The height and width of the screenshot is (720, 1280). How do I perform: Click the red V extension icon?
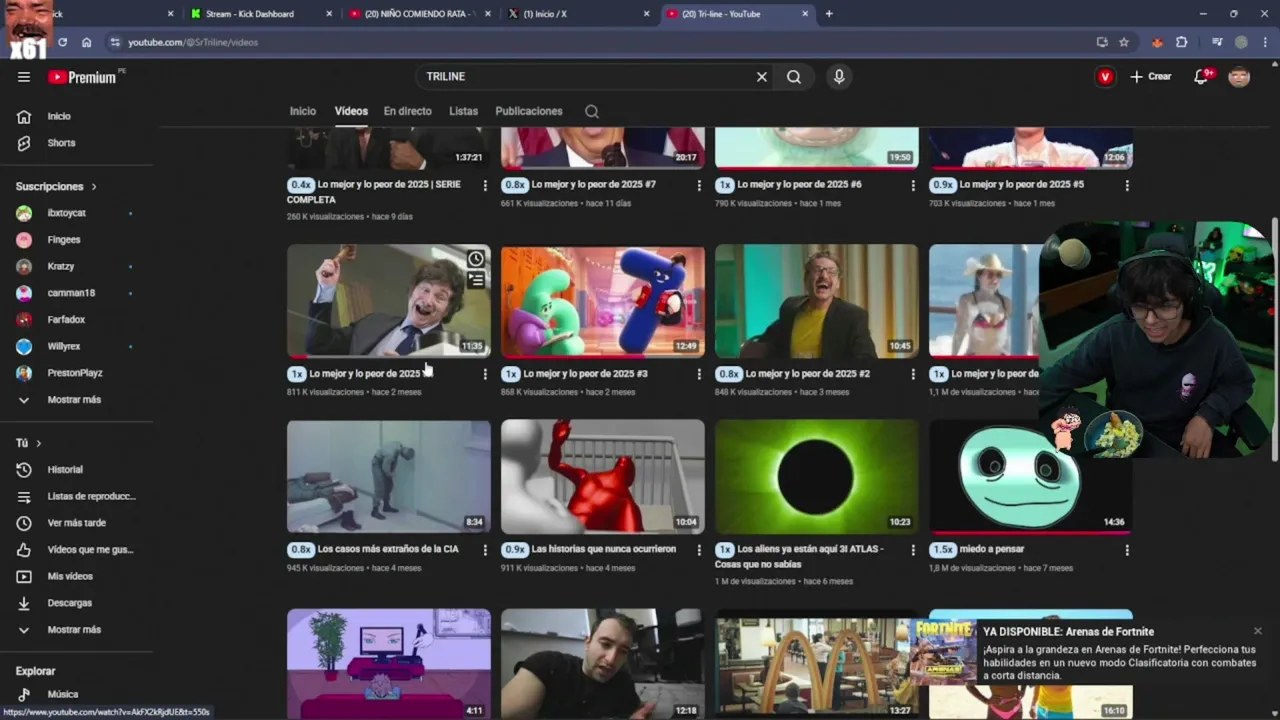(x=1105, y=77)
